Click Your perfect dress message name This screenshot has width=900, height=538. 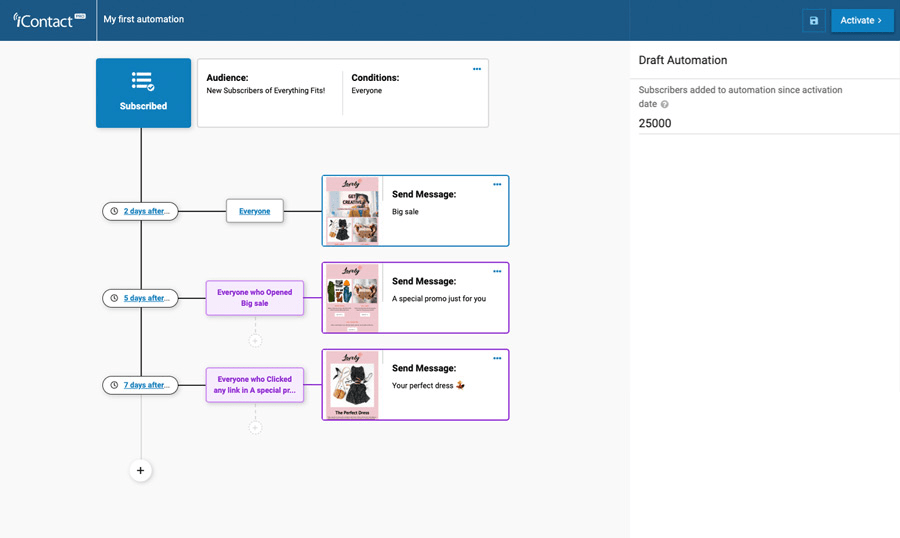(428, 385)
